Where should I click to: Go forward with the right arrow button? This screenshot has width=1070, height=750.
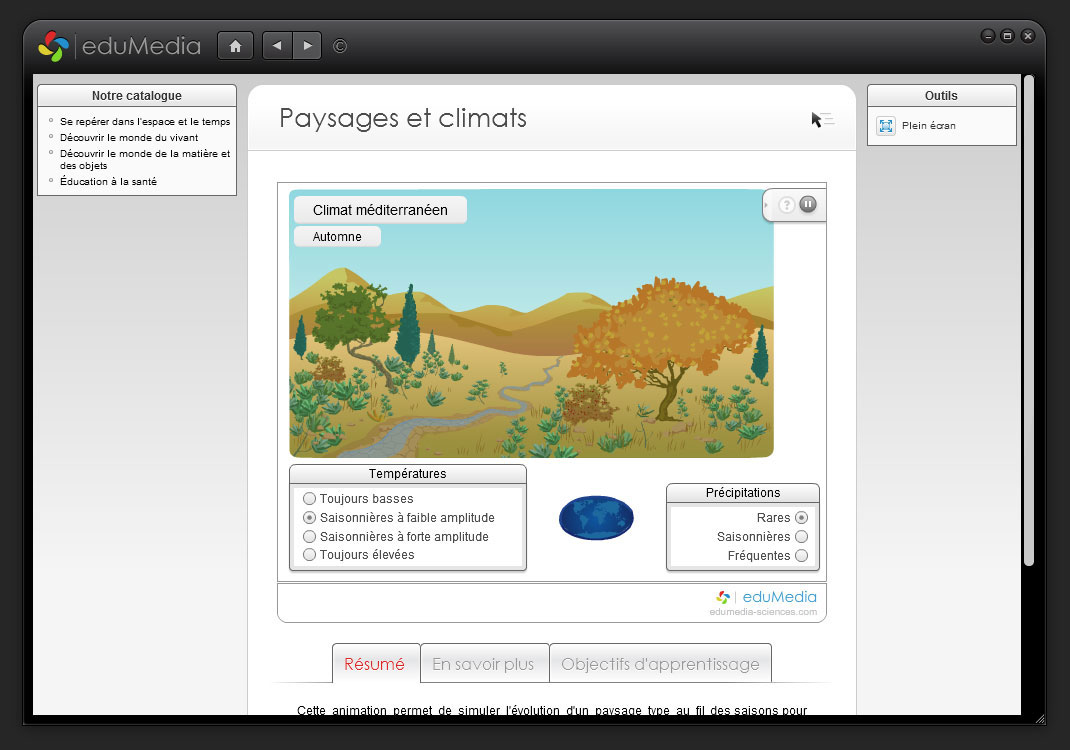coord(307,46)
